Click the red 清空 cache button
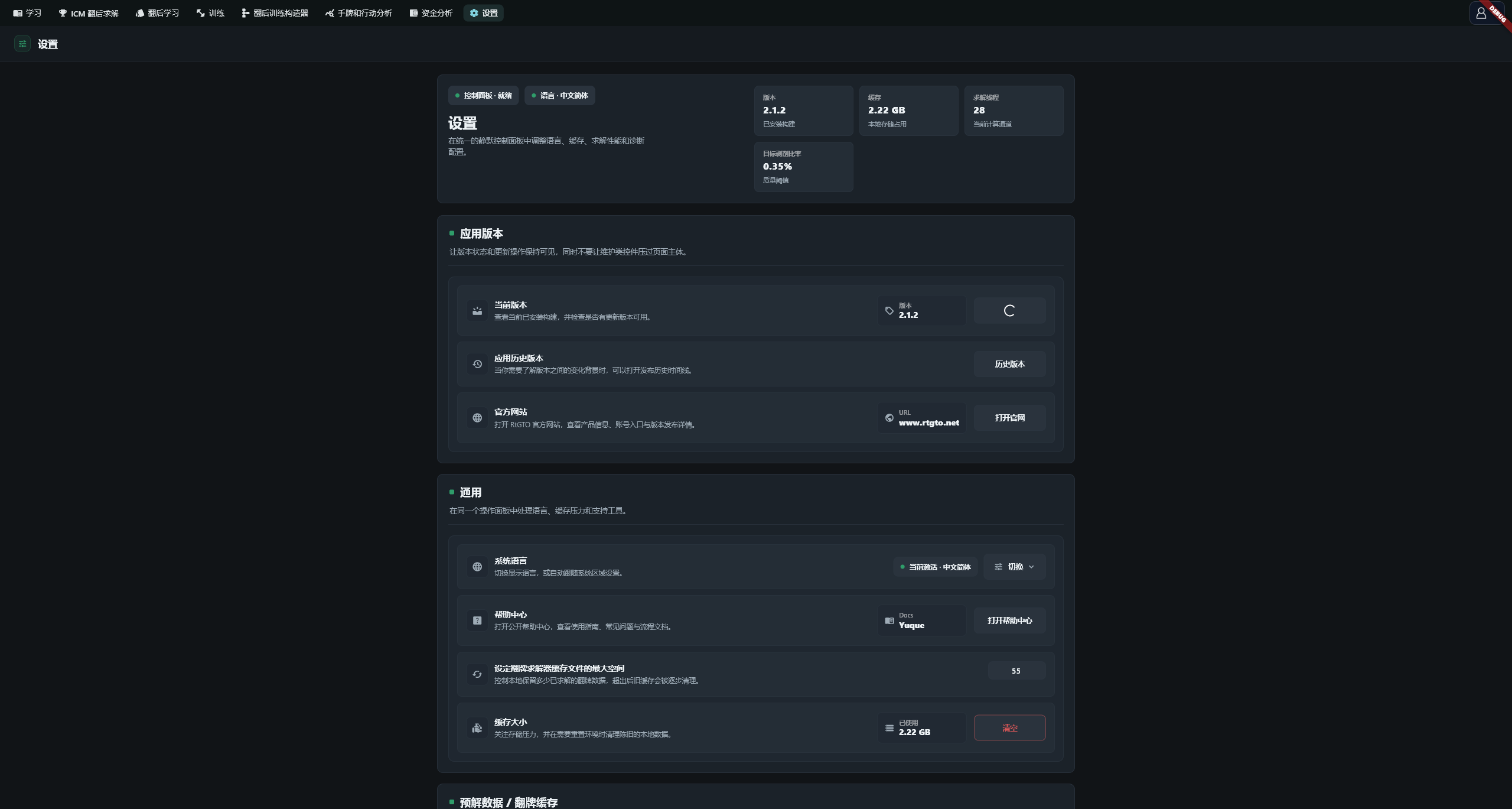This screenshot has width=1512, height=809. pos(1009,728)
